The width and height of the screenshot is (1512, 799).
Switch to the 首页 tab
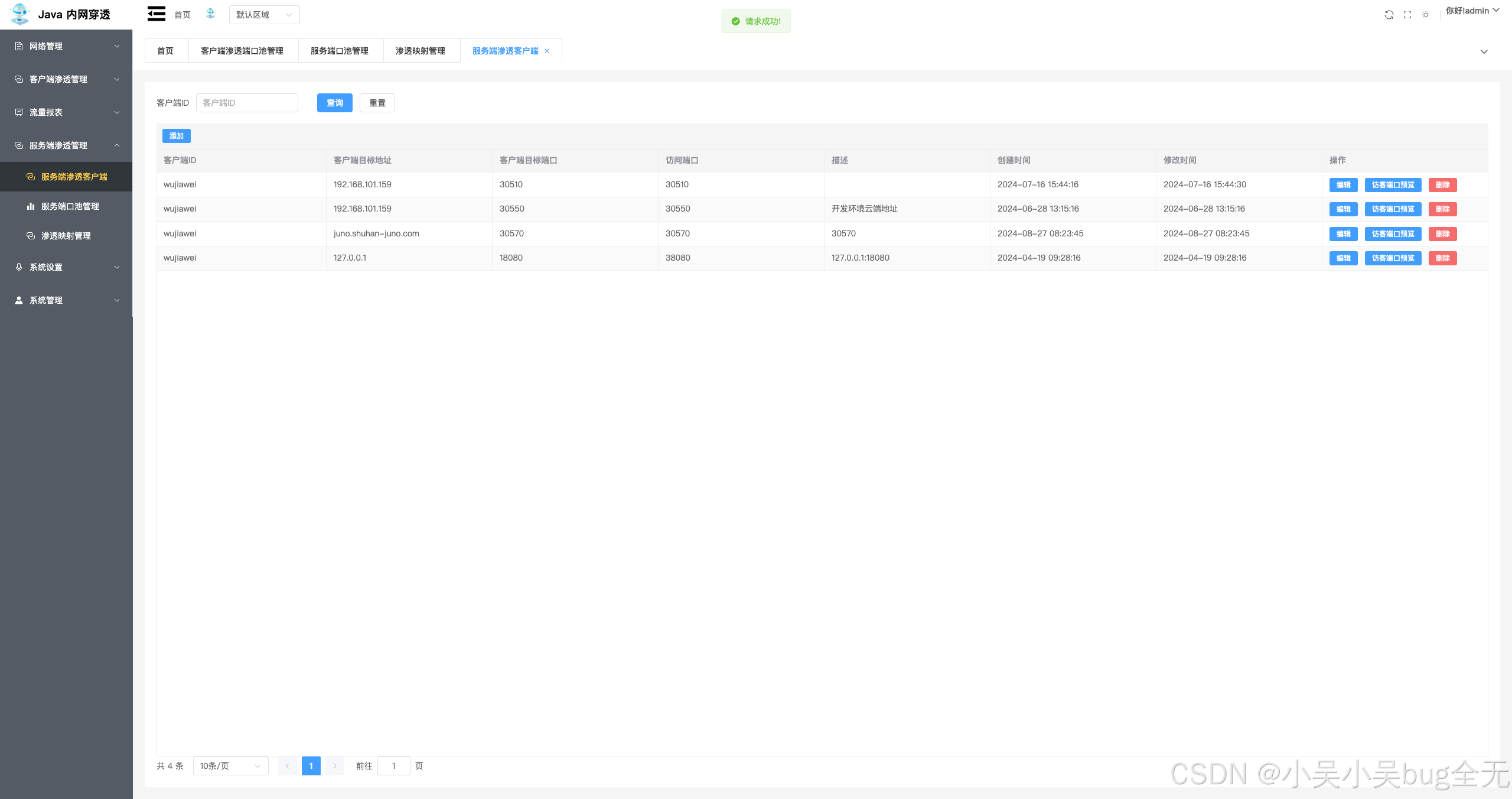click(165, 51)
